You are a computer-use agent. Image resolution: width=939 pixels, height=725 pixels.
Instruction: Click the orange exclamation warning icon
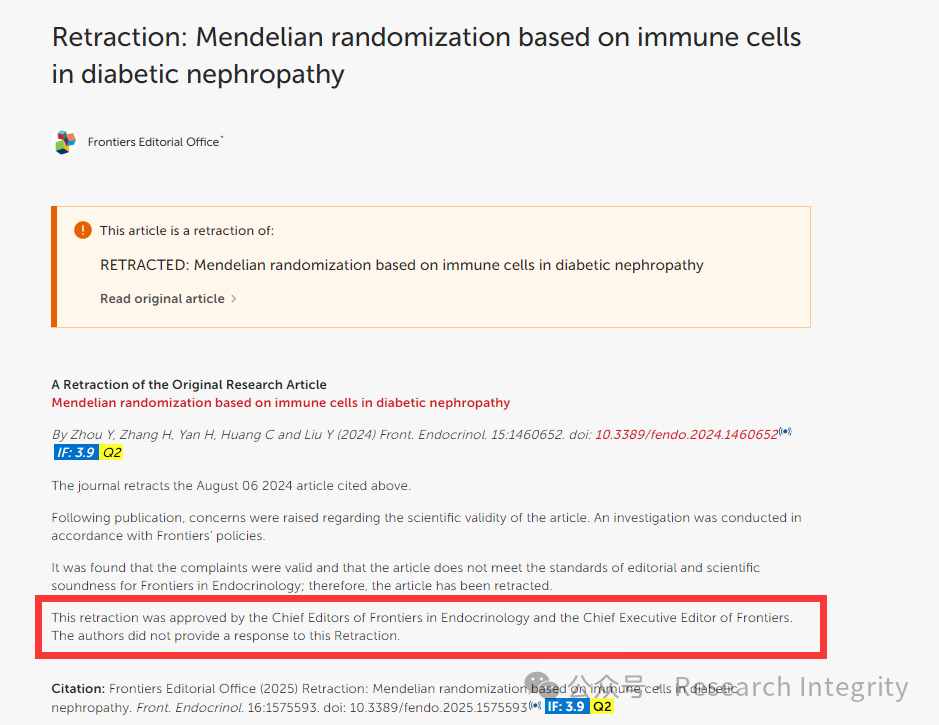[83, 230]
